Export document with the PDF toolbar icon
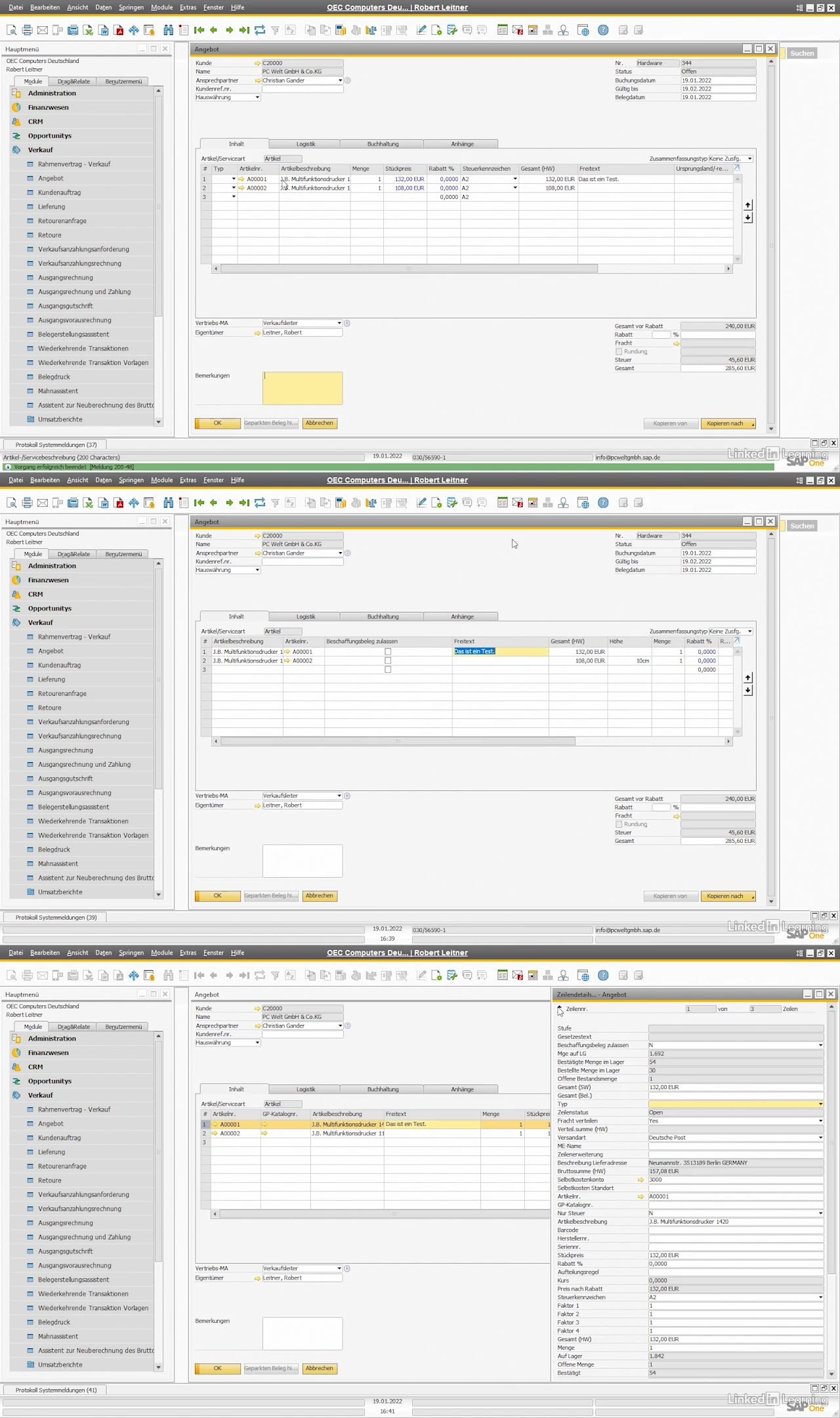Screen dimensions: 840x1418 click(x=119, y=30)
